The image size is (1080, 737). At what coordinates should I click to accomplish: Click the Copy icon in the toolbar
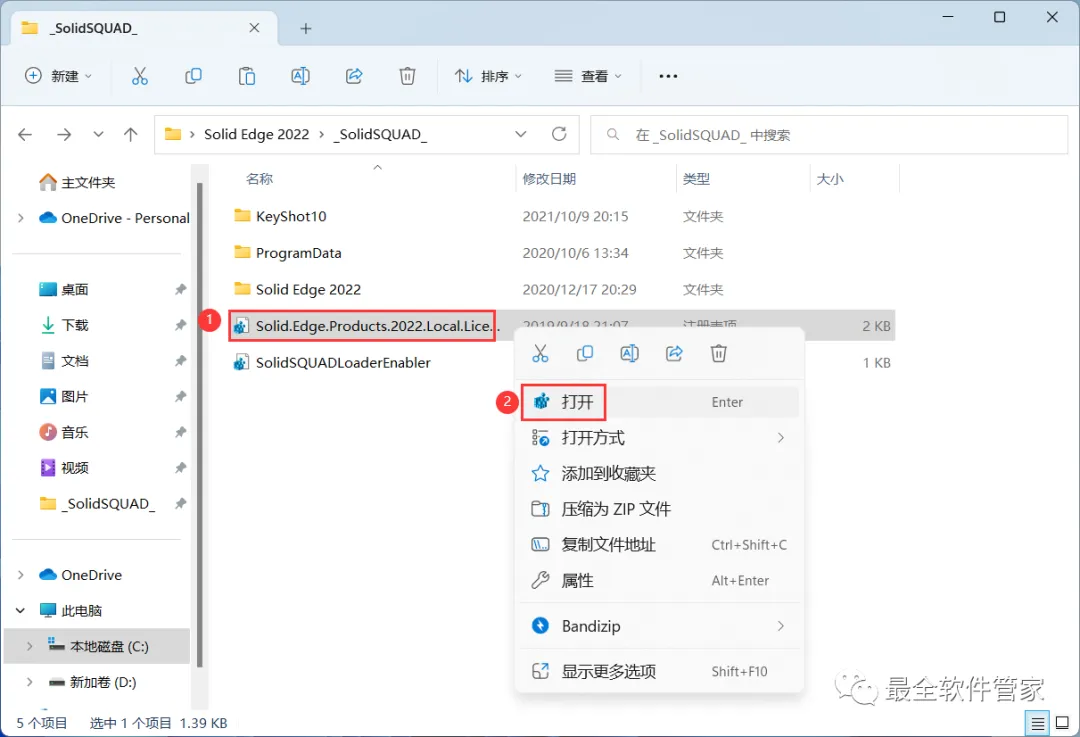pyautogui.click(x=194, y=76)
